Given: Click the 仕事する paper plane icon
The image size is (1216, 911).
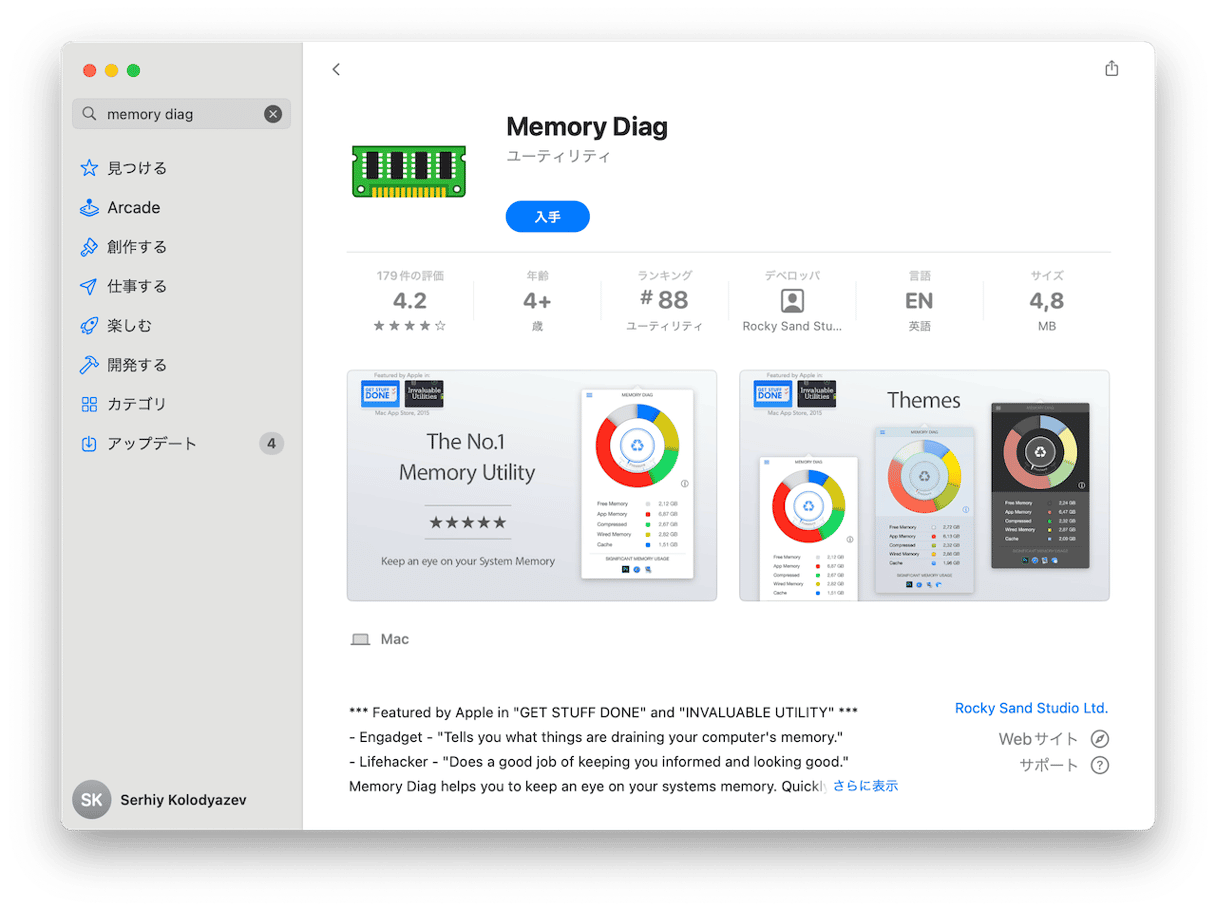Looking at the screenshot, I should (x=89, y=286).
